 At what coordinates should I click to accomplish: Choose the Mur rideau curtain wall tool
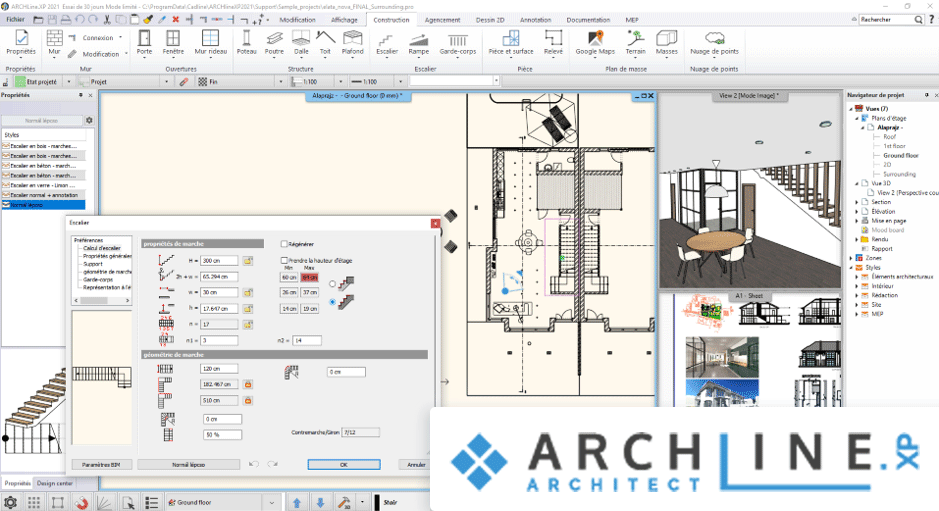(x=210, y=43)
